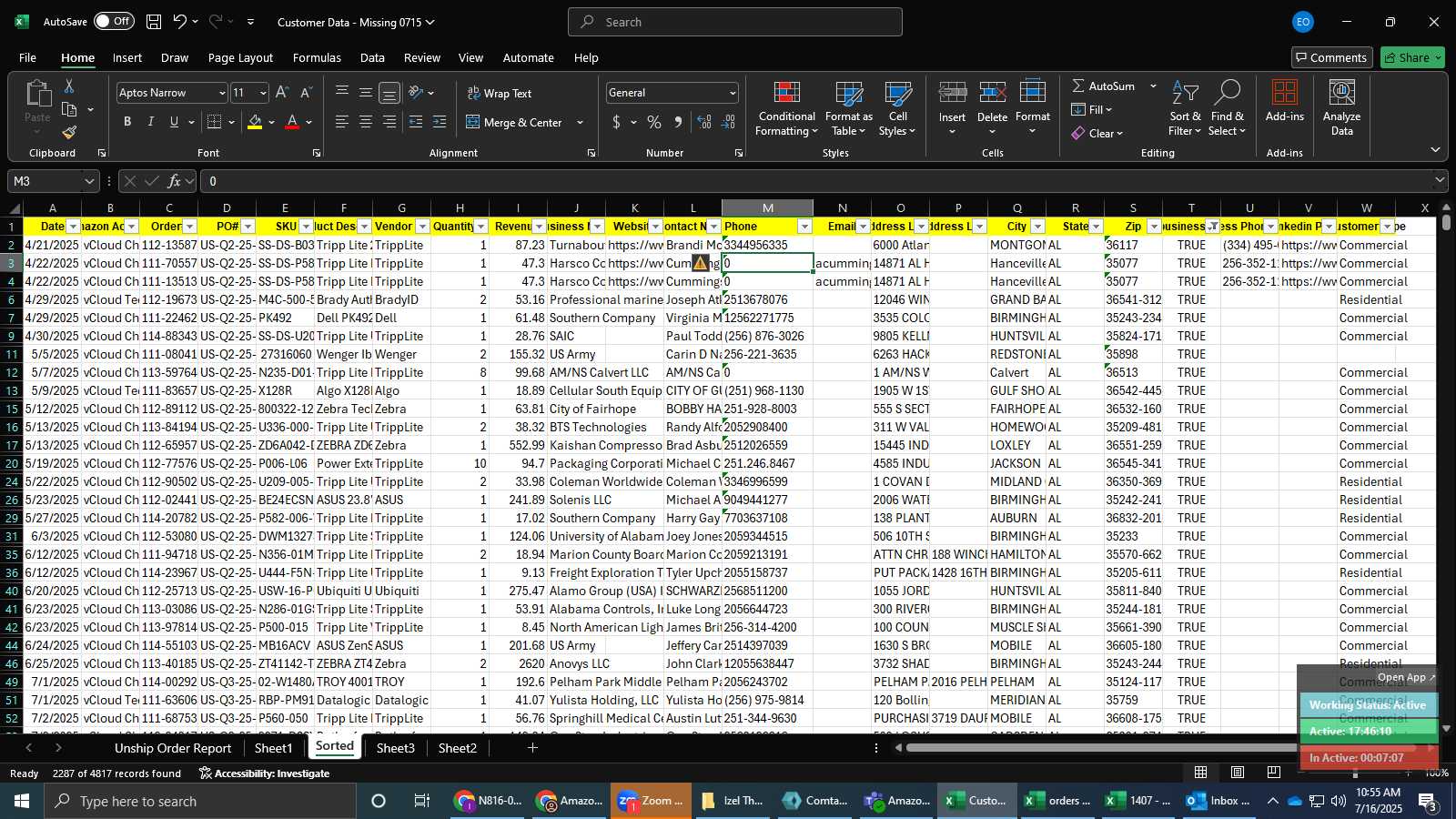Toggle the AutoSave switch
This screenshot has height=819, width=1456.
click(114, 21)
